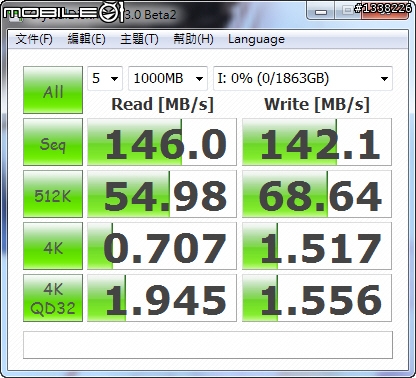Start the Seq sequential test

[53, 142]
